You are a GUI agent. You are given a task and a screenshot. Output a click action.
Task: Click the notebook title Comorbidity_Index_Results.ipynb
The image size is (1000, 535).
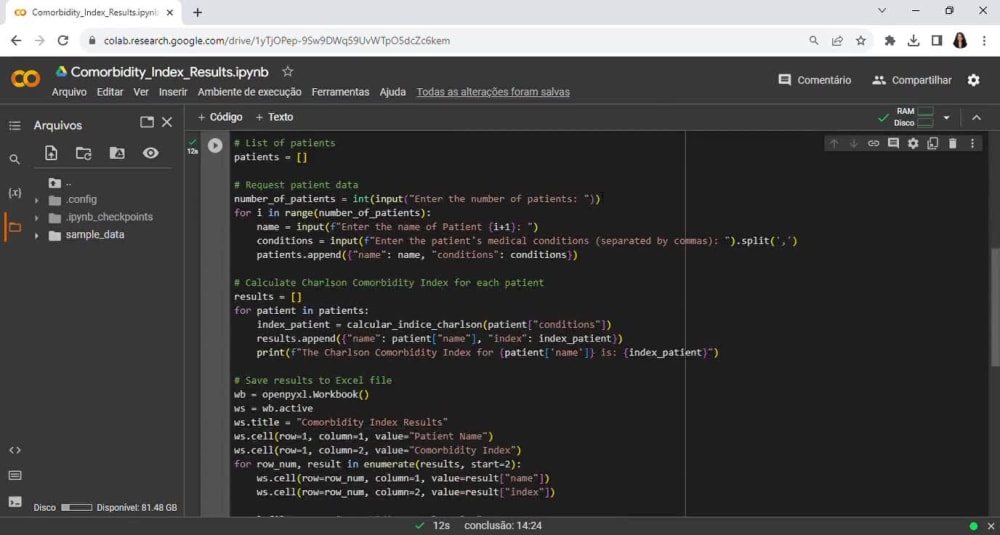[x=169, y=72]
